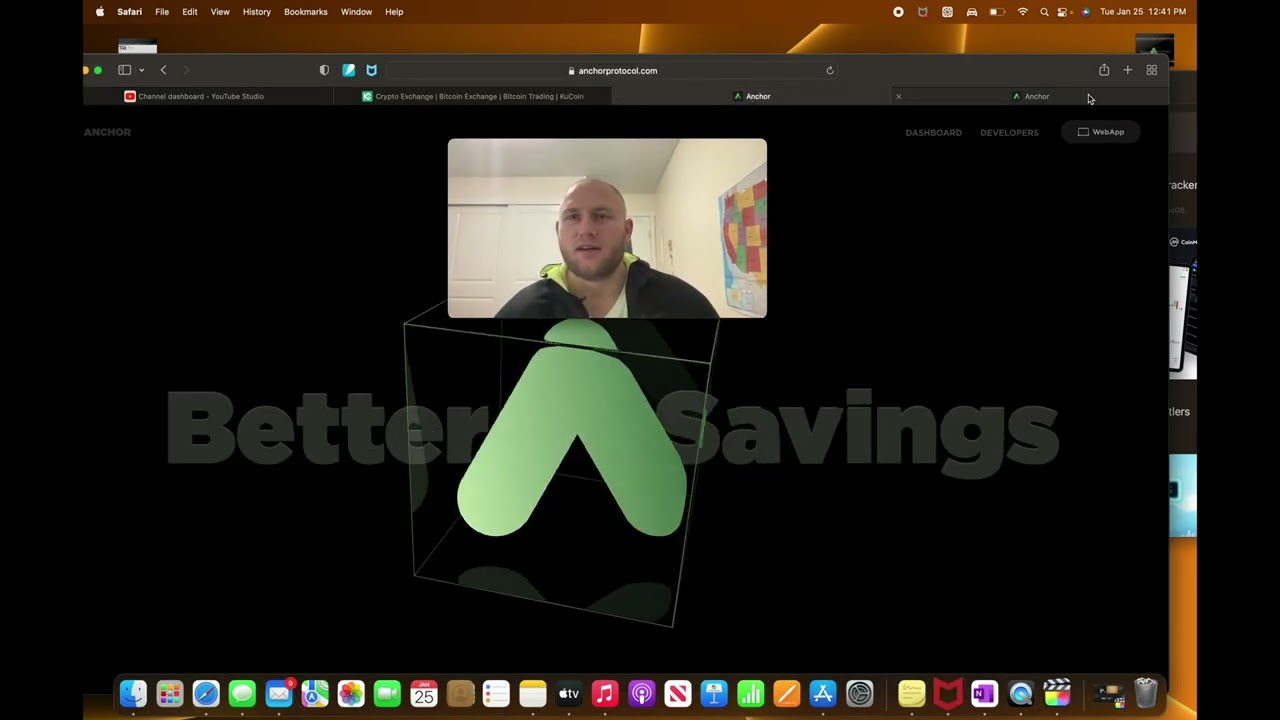The image size is (1280, 720).
Task: Open the Edit menu
Action: pyautogui.click(x=190, y=12)
